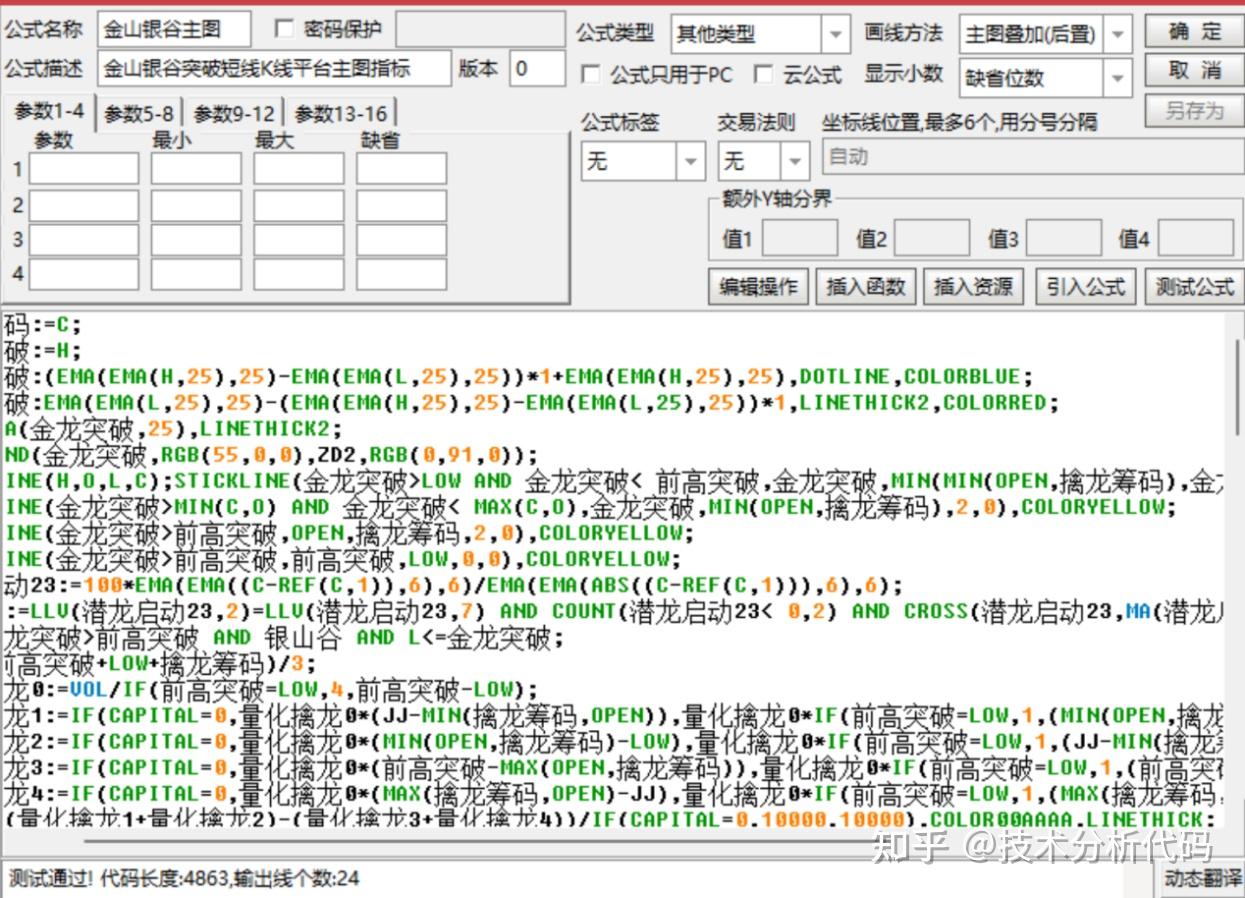Open the 公式标签 dropdown
Viewport: 1245px width, 898px height.
(691, 161)
